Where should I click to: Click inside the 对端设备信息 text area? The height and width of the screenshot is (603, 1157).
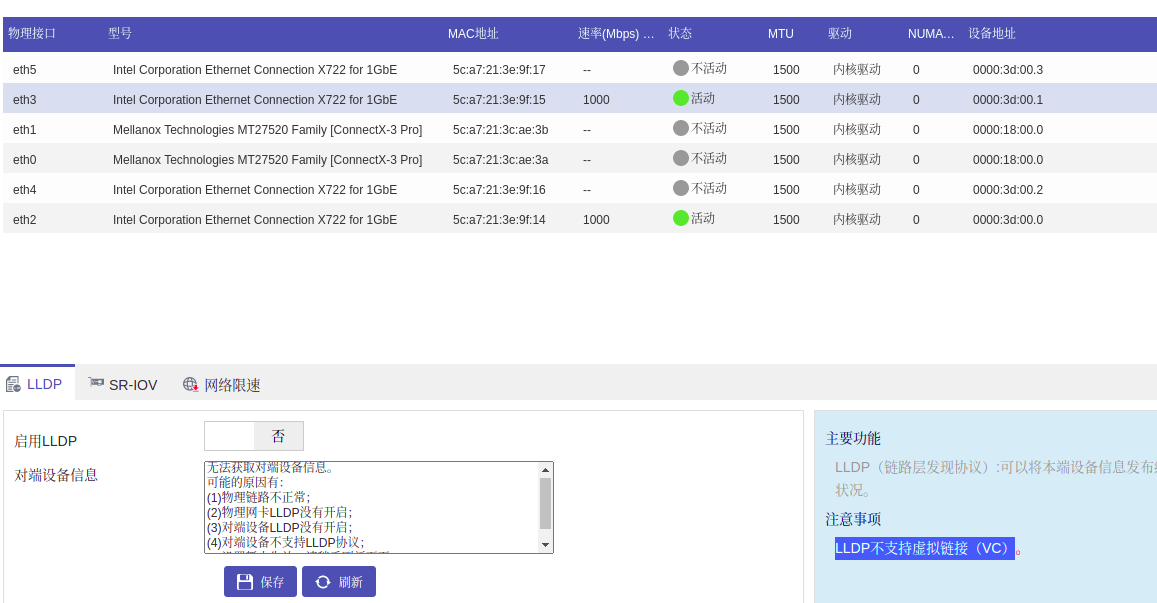click(x=370, y=508)
